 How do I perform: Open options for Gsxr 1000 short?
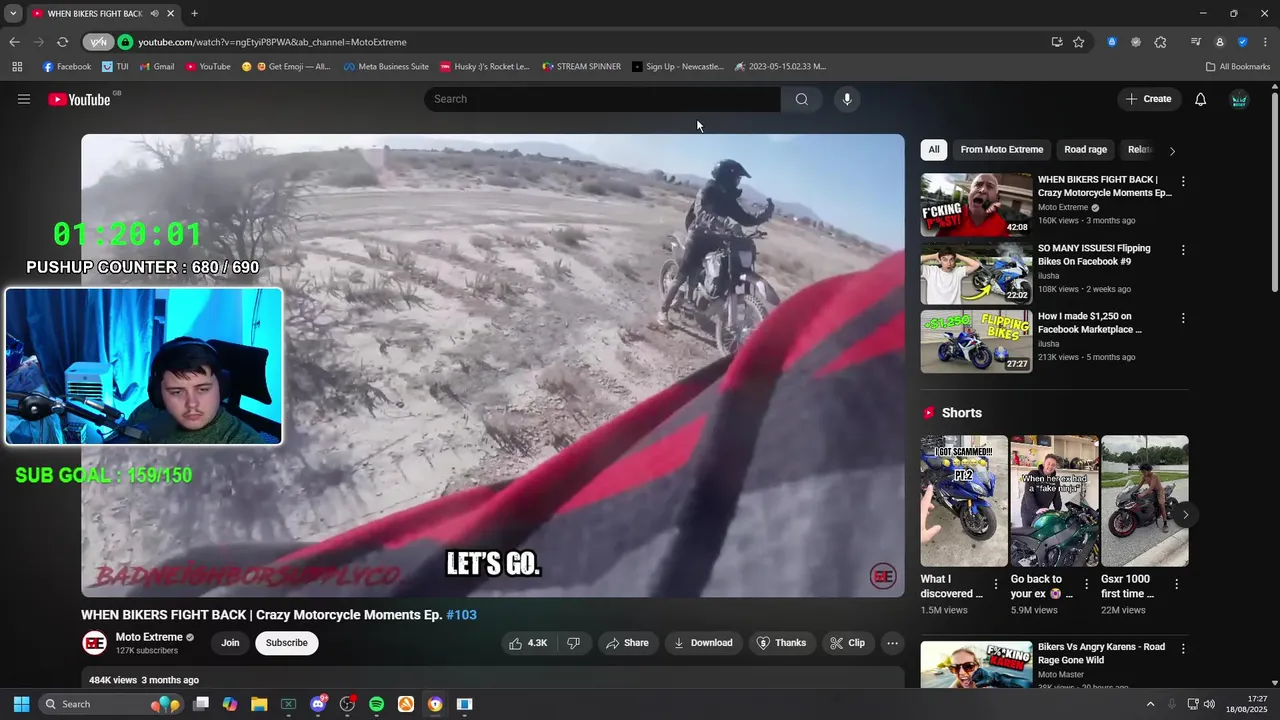pos(1176,584)
